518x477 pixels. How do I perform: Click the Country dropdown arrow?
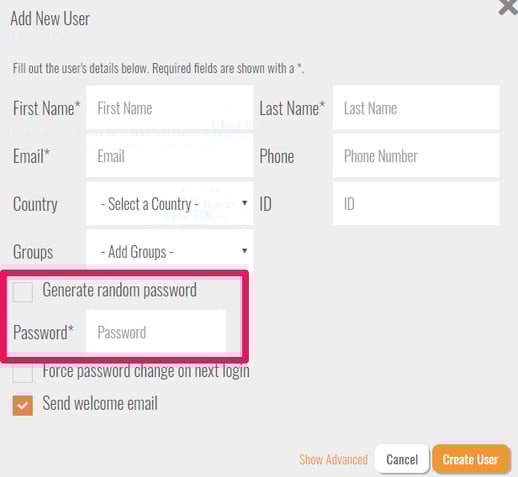click(245, 203)
